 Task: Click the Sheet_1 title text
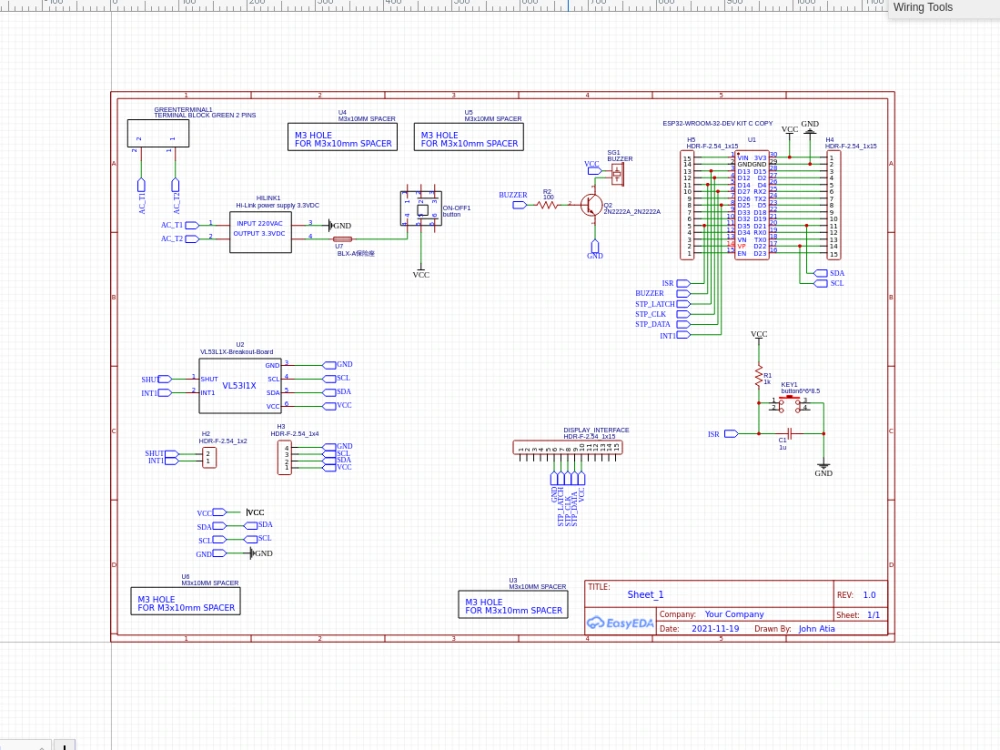click(645, 594)
